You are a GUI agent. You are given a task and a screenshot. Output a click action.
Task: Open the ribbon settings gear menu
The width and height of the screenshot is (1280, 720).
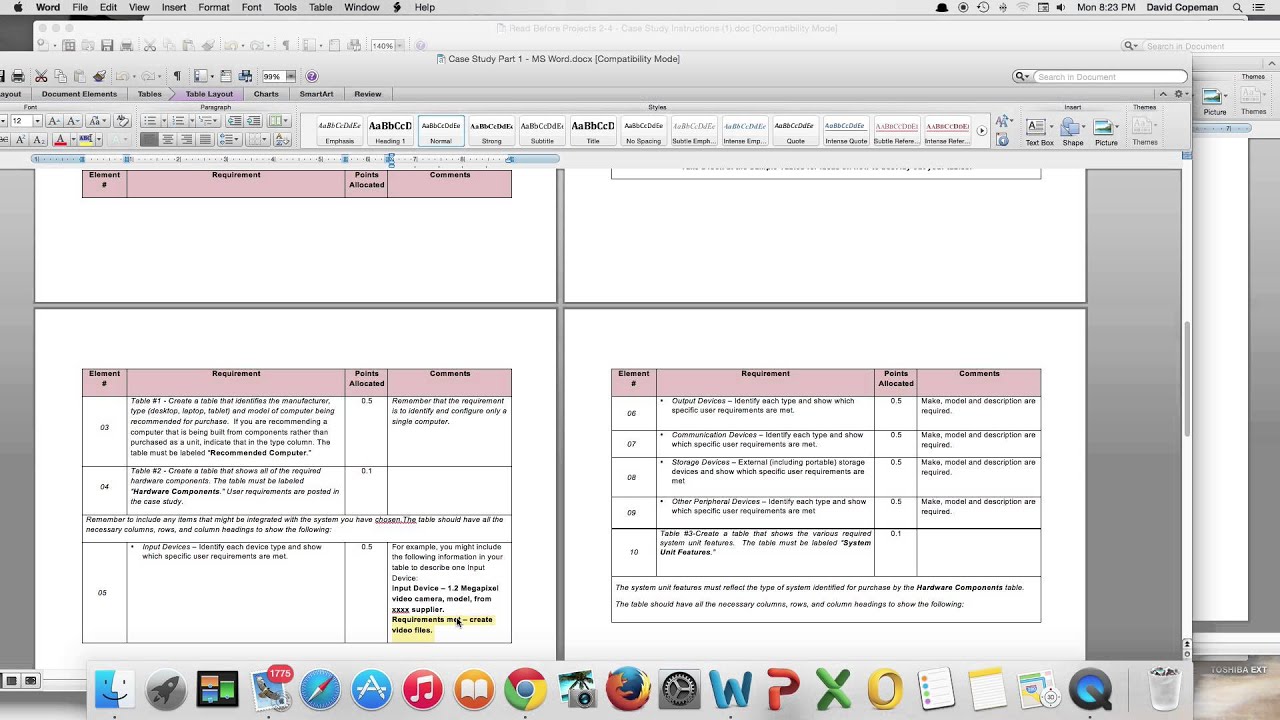point(1179,94)
